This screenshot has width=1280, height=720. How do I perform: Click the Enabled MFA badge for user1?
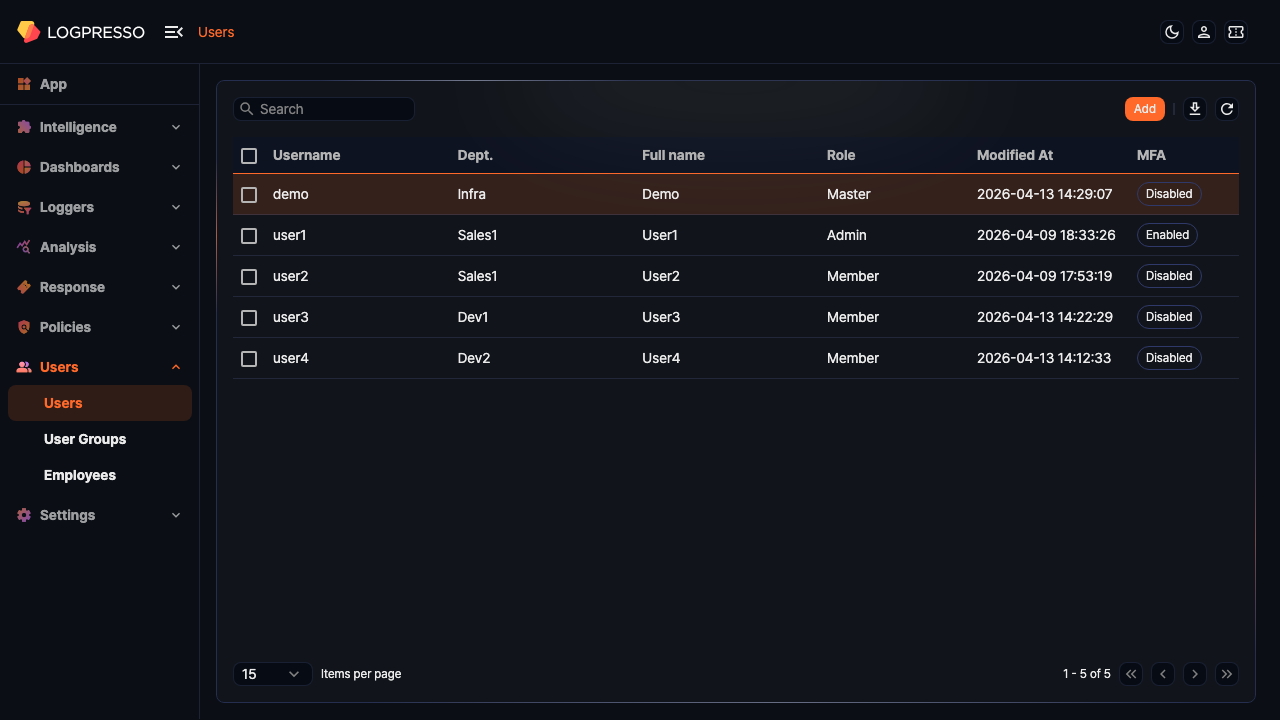pyautogui.click(x=1167, y=235)
